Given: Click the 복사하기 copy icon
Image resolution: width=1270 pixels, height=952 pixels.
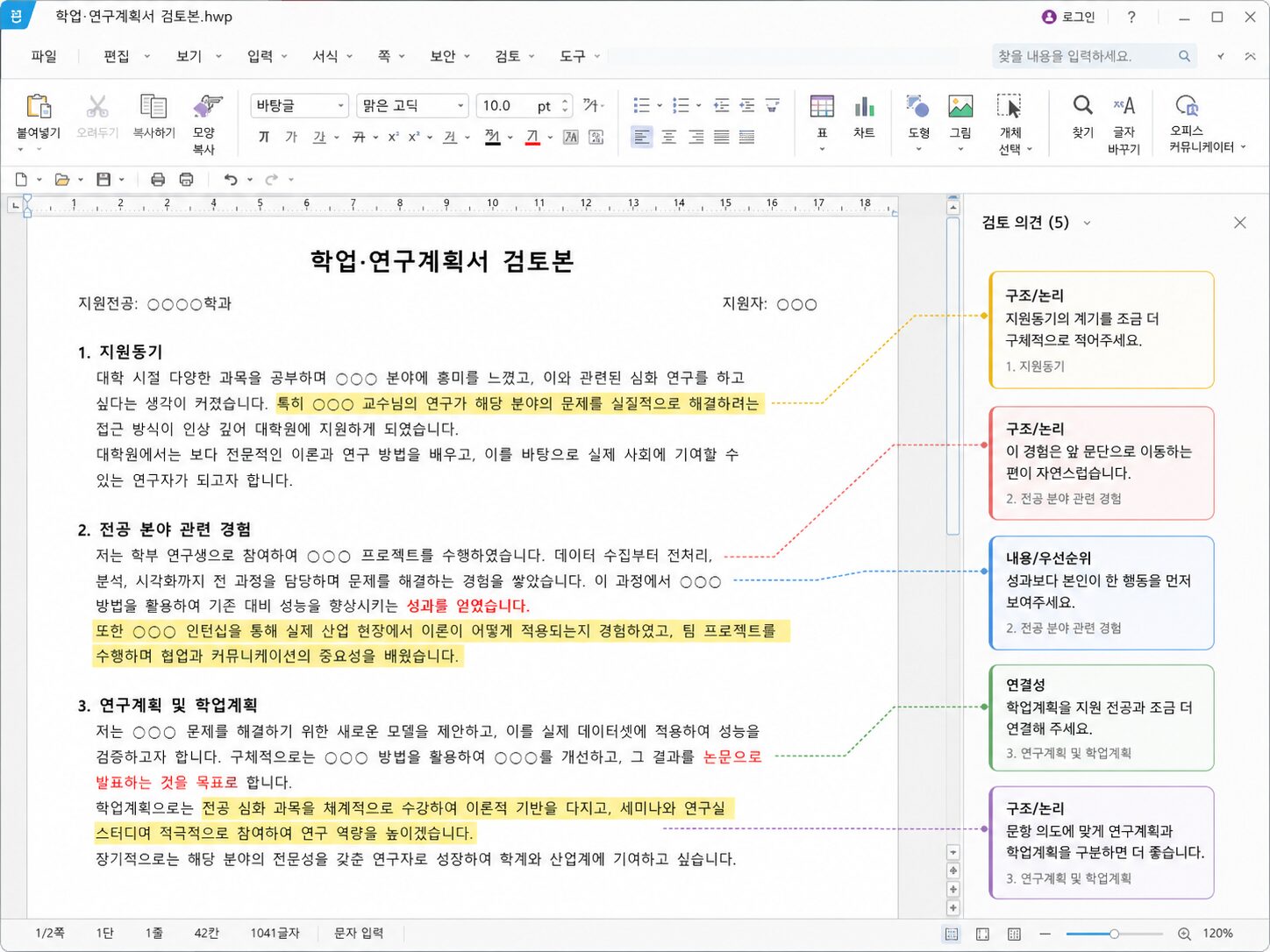Looking at the screenshot, I should 153,107.
